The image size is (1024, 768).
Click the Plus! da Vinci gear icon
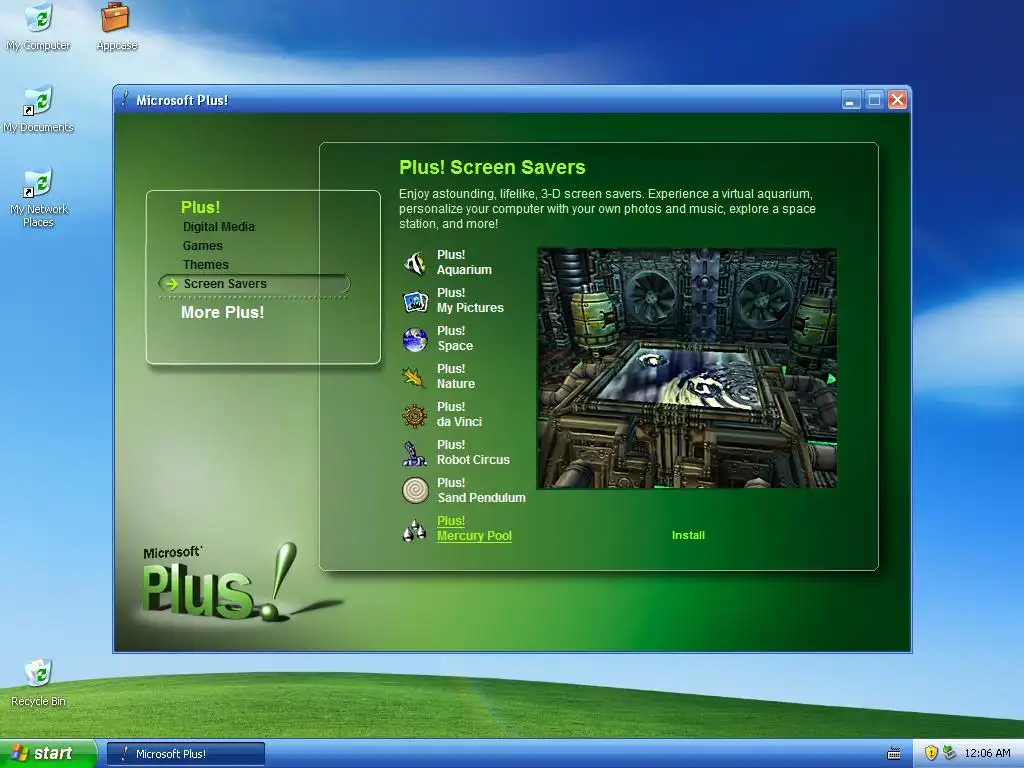[x=415, y=415]
